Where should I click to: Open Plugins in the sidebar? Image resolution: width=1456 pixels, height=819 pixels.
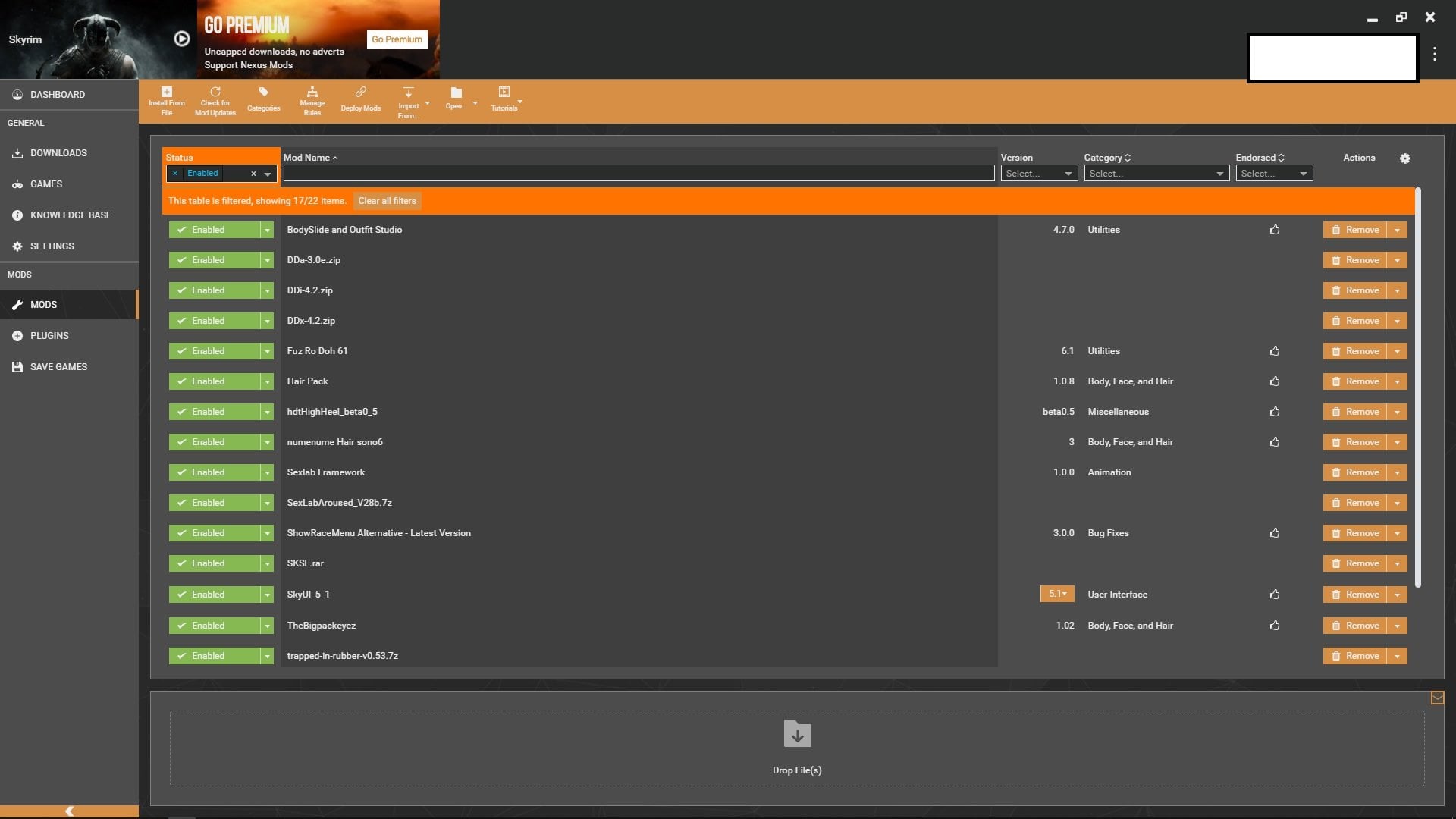(69, 336)
